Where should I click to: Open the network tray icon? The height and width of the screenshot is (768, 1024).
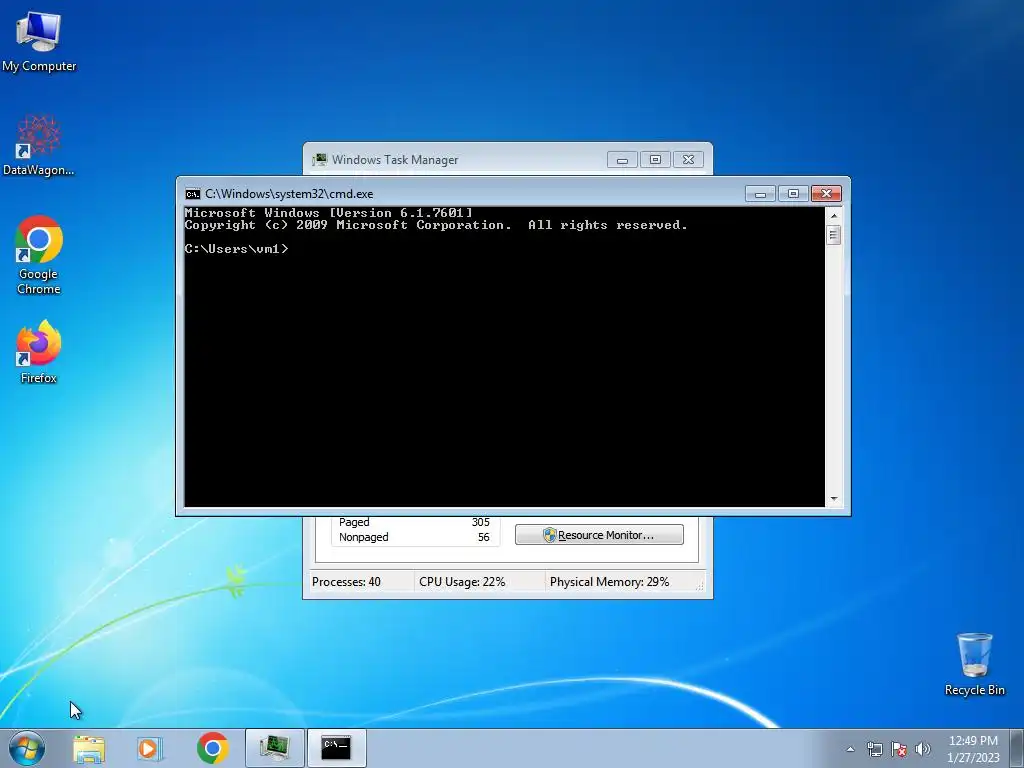pos(874,749)
